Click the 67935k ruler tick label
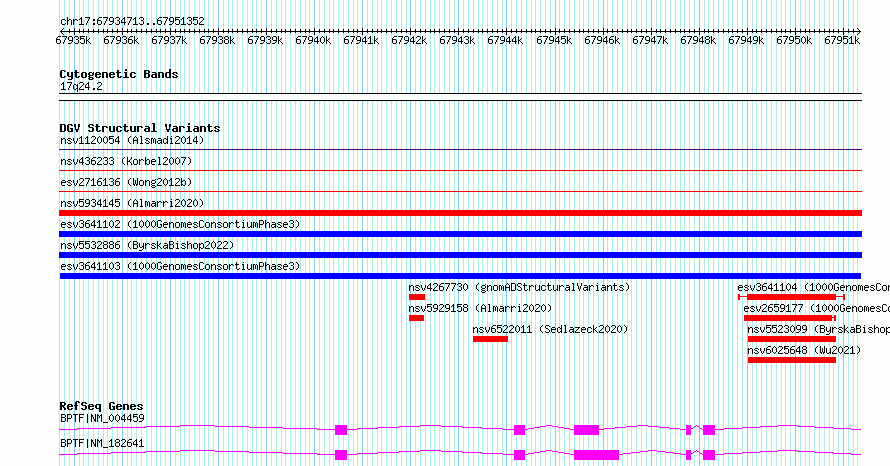890x466 pixels. point(73,40)
